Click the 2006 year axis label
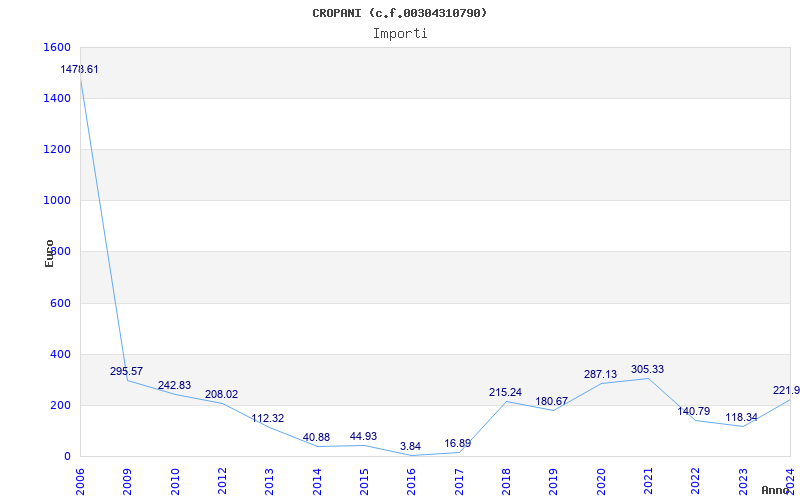This screenshot has height=500, width=800. point(80,482)
